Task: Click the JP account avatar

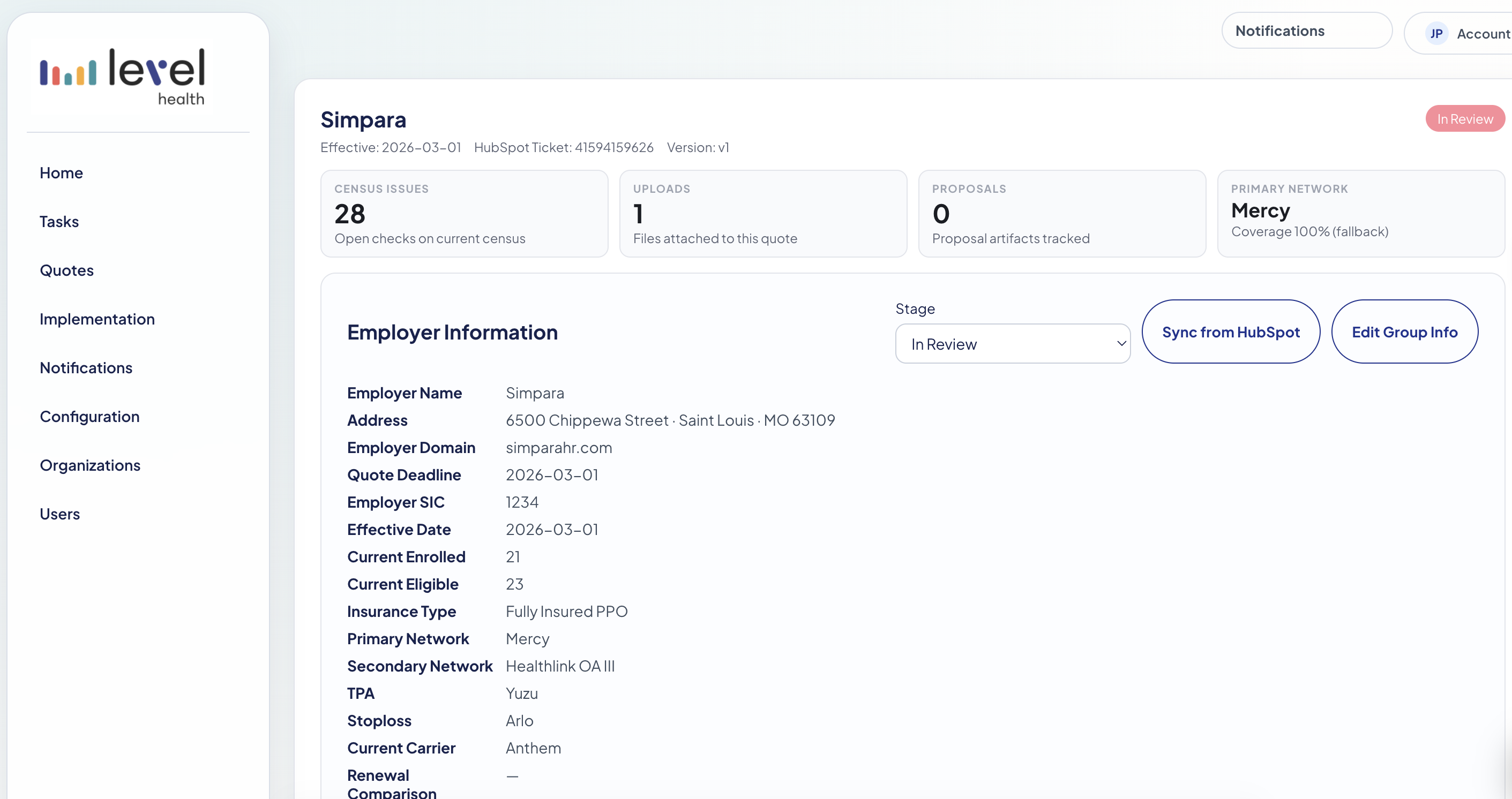Action: (x=1436, y=34)
